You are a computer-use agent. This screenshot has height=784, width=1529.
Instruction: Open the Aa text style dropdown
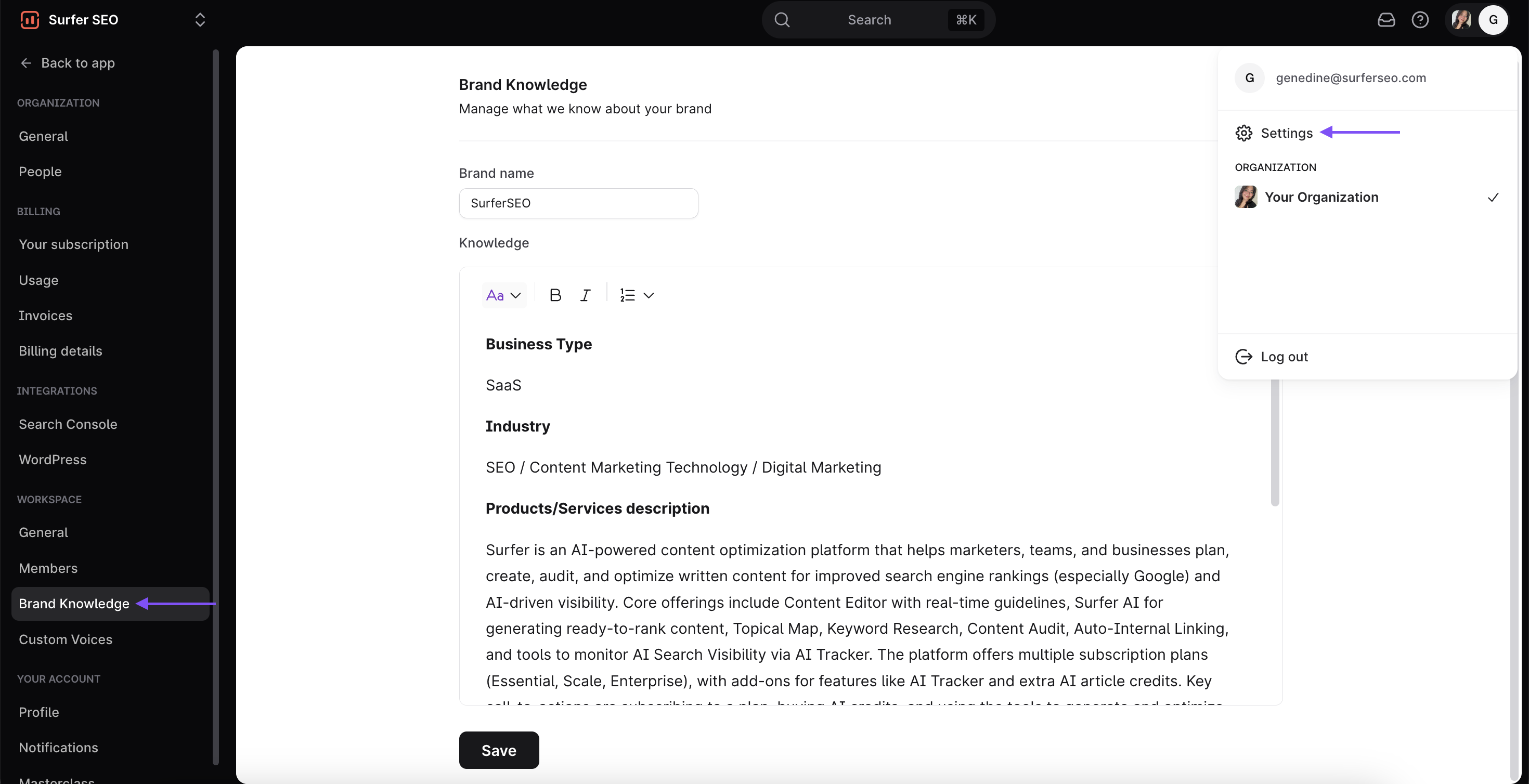tap(503, 295)
